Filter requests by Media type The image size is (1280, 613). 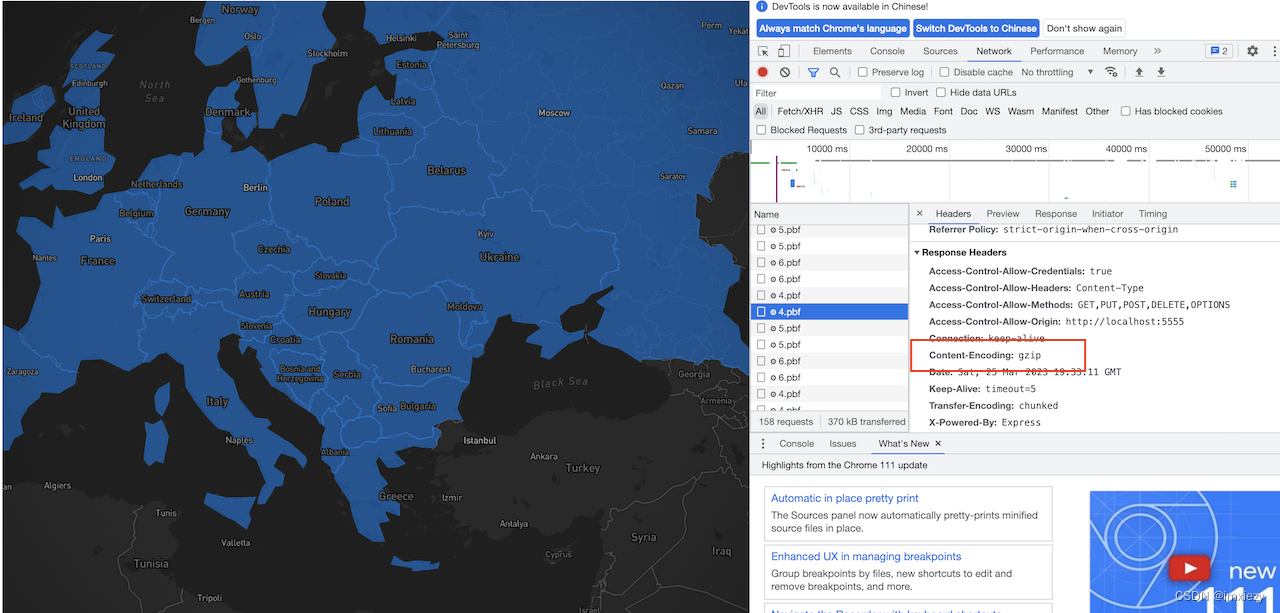pyautogui.click(x=913, y=111)
